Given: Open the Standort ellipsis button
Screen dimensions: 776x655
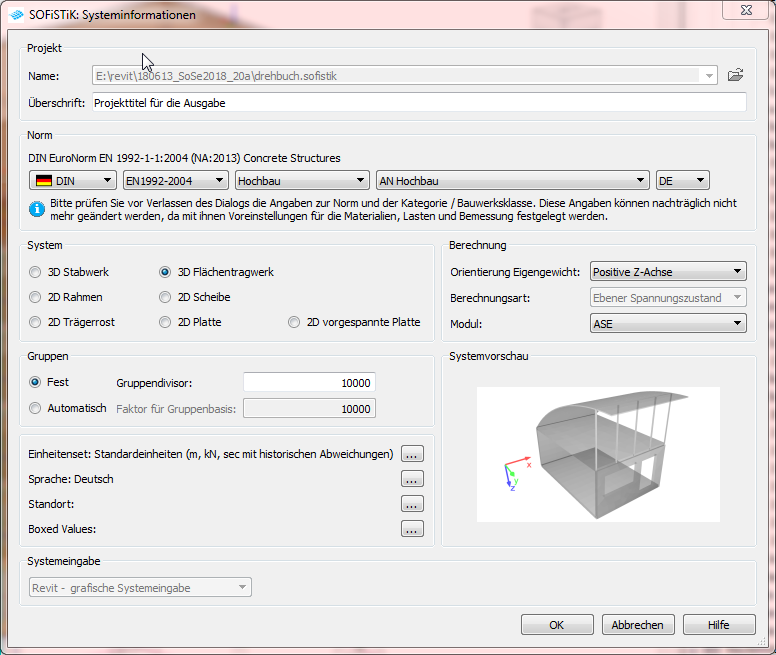Looking at the screenshot, I should pos(412,504).
